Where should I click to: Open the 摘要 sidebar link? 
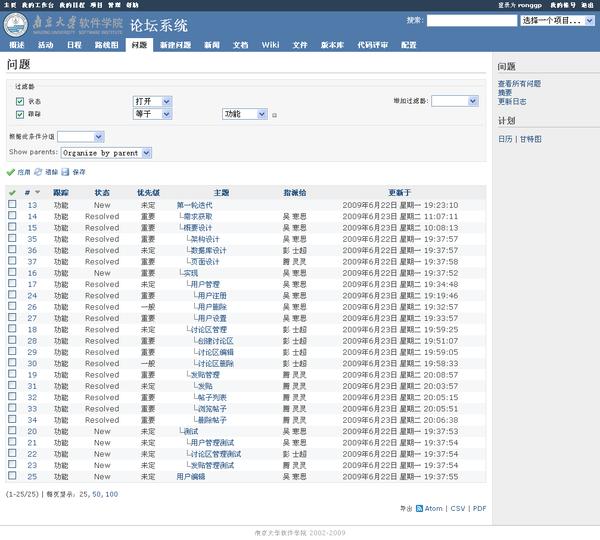pyautogui.click(x=505, y=93)
